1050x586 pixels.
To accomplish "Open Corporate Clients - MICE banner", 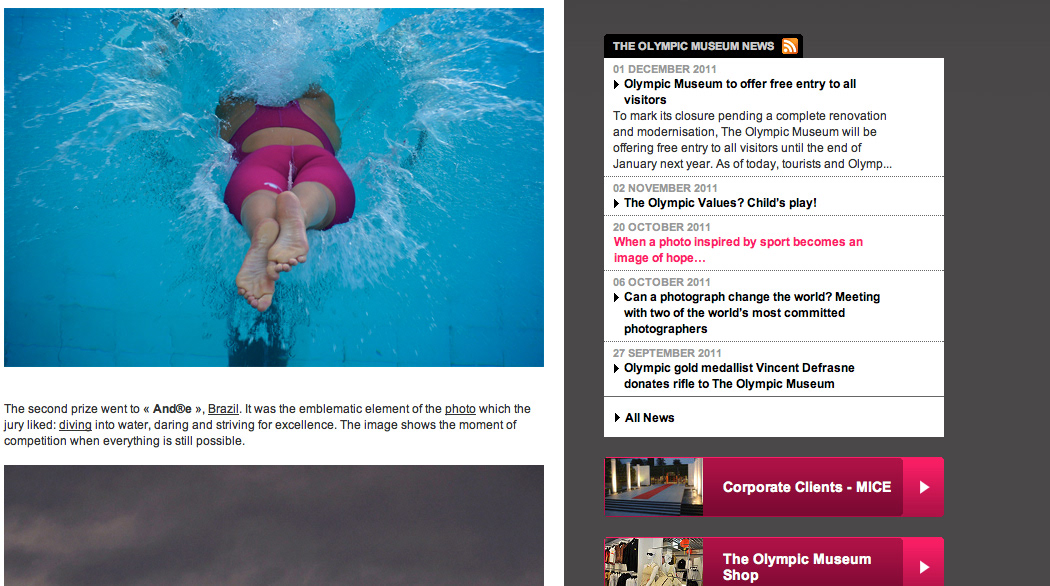I will 773,487.
